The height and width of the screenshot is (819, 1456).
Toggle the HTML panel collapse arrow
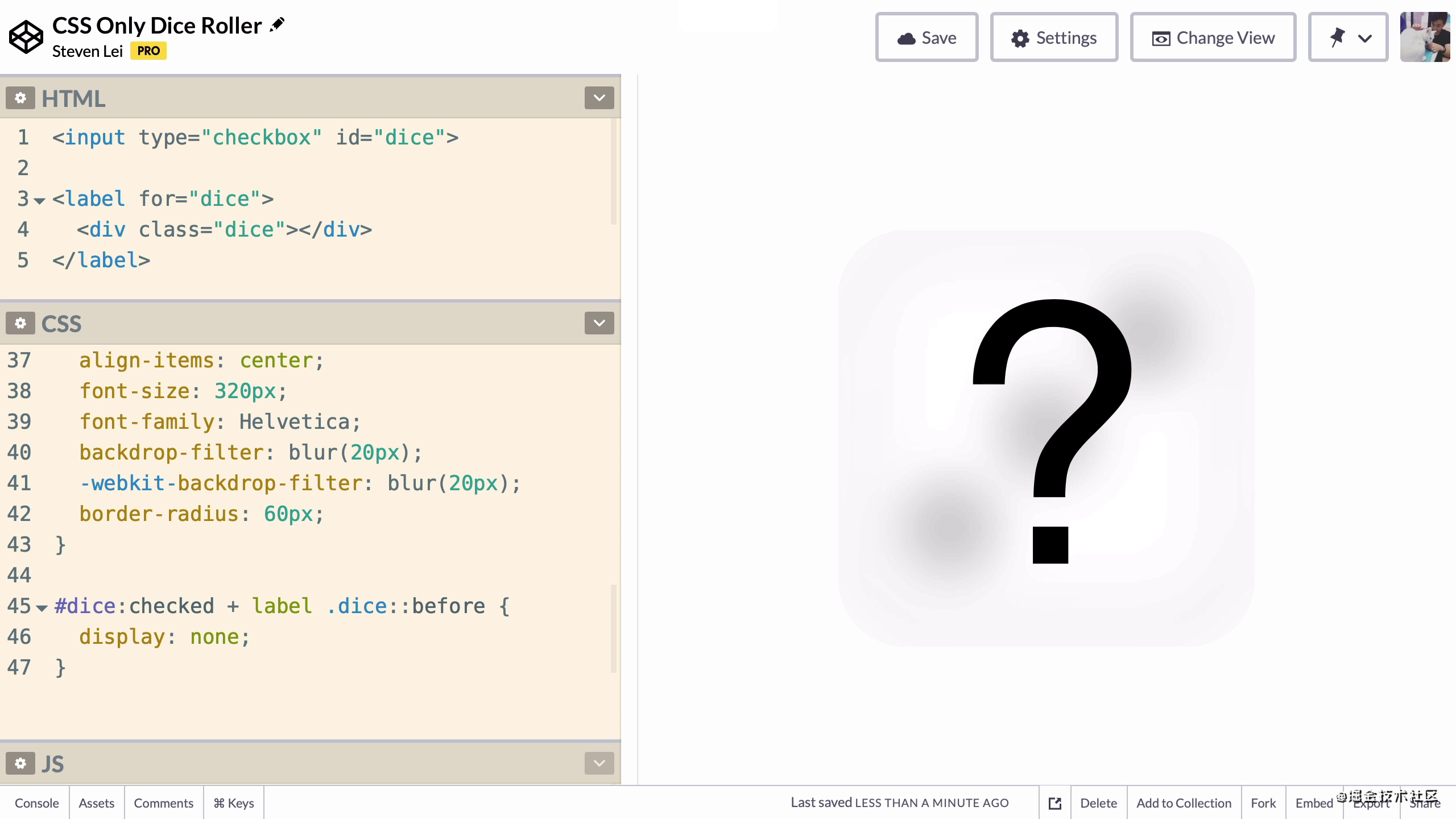point(600,98)
